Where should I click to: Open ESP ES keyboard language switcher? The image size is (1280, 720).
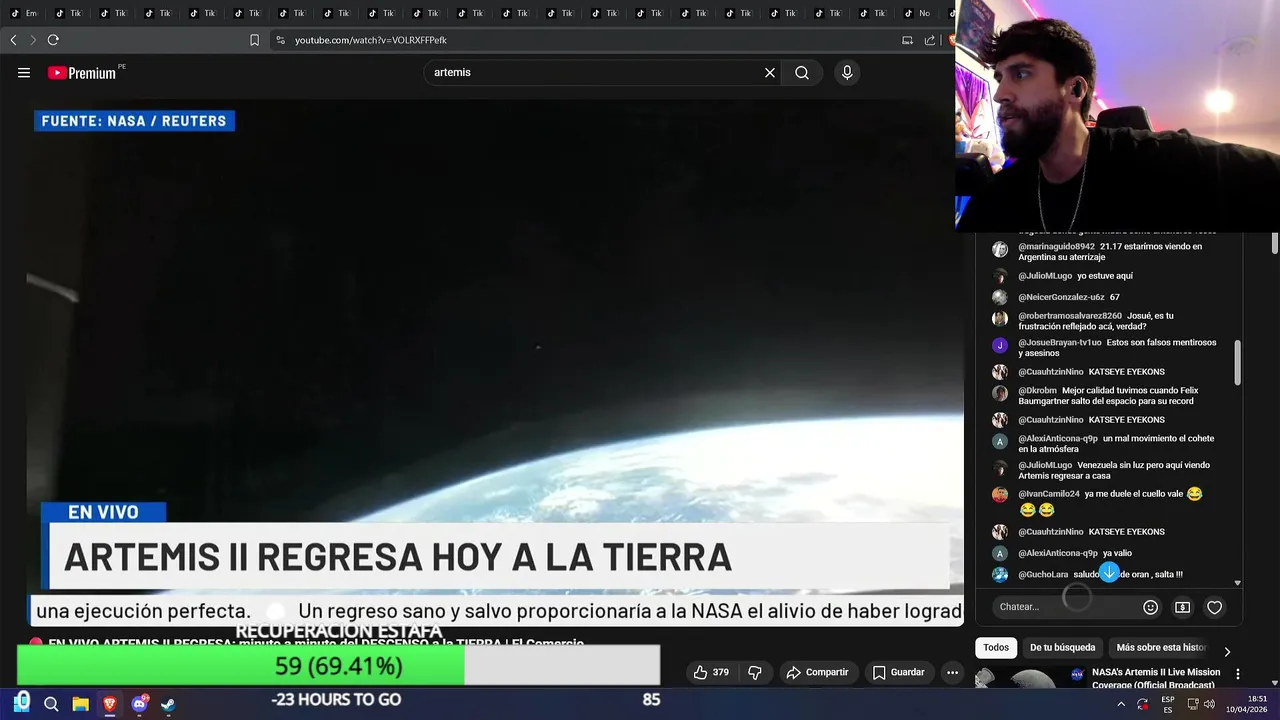click(x=1168, y=704)
